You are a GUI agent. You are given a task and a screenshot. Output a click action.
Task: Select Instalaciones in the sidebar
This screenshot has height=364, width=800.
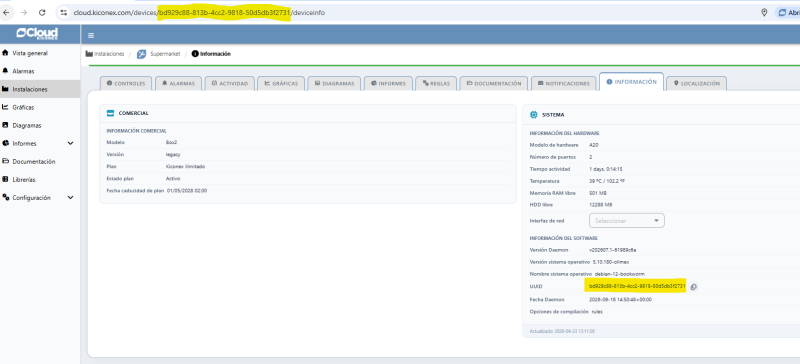[40, 89]
